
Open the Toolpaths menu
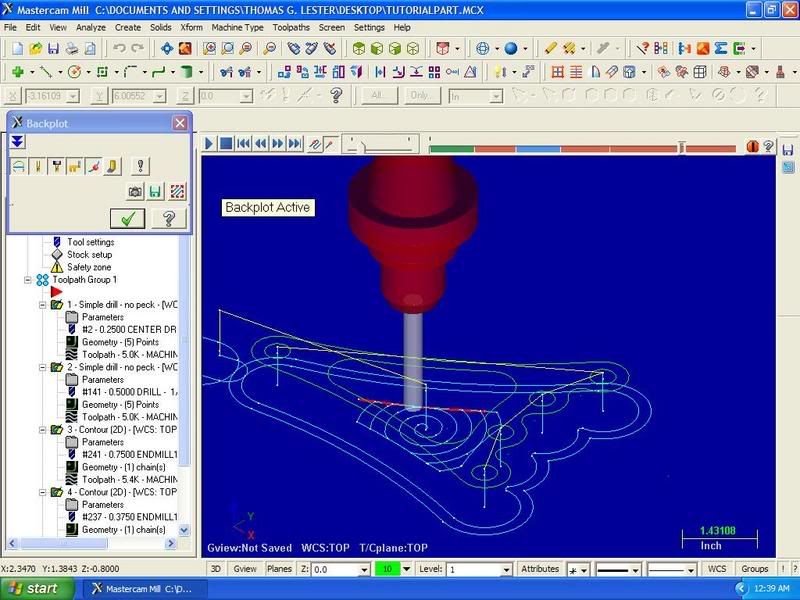pos(291,28)
